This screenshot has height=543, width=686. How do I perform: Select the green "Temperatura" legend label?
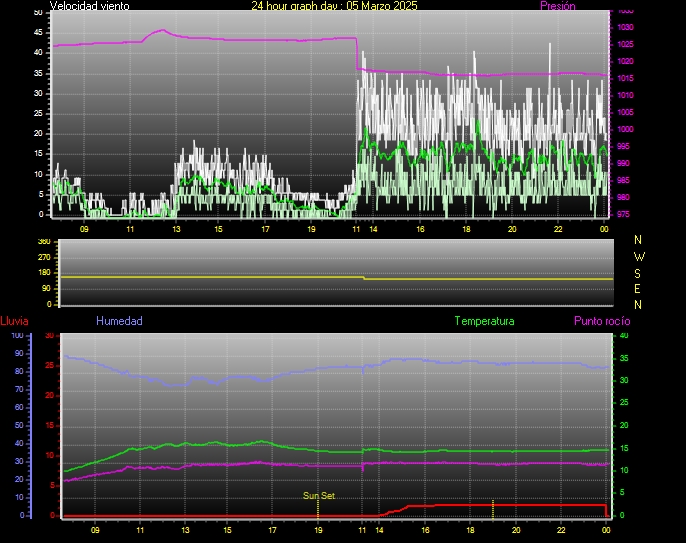484,321
